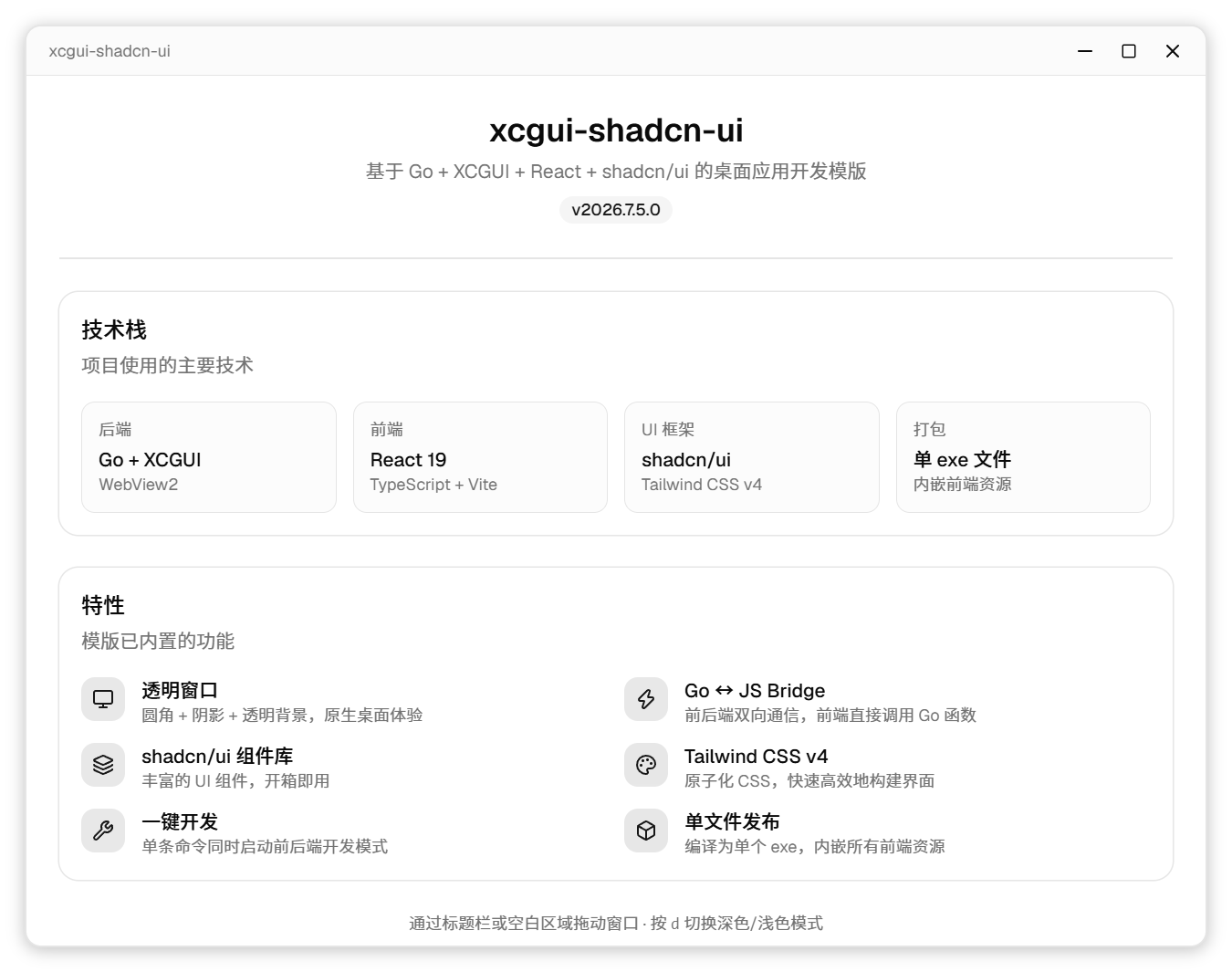Click the window title text in title bar
This screenshot has width=1232, height=972.
pyautogui.click(x=110, y=51)
